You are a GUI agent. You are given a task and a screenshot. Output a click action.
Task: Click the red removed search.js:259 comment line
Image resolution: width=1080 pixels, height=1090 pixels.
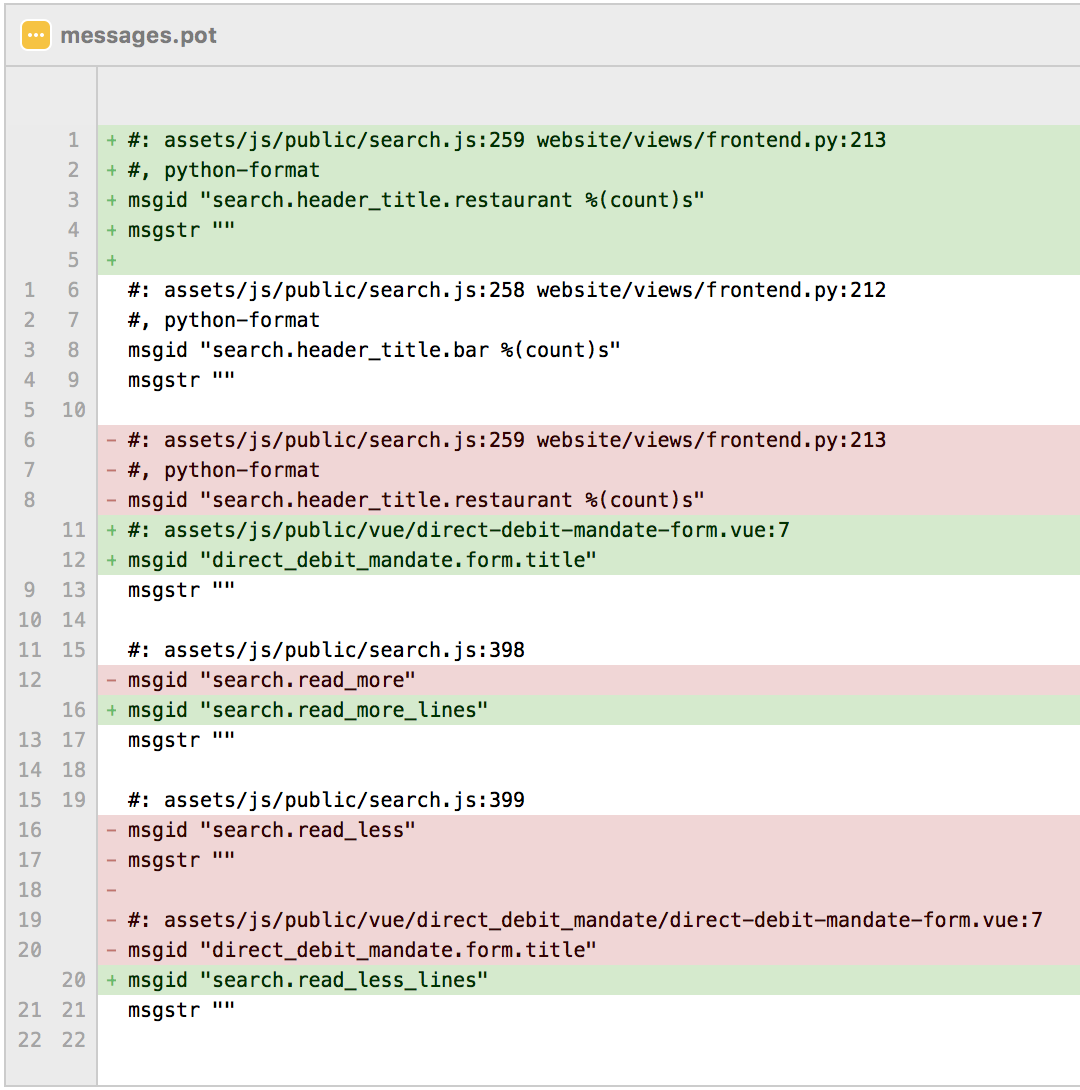tap(506, 440)
